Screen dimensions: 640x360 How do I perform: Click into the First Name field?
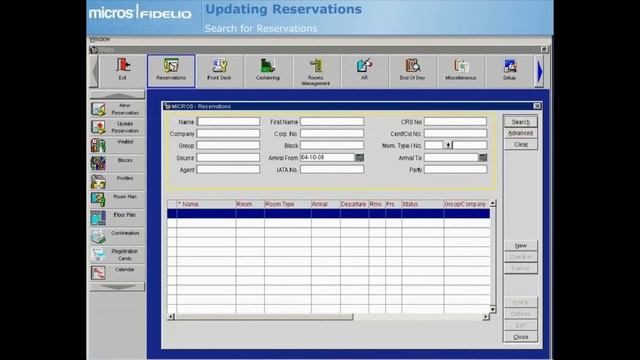click(332, 122)
